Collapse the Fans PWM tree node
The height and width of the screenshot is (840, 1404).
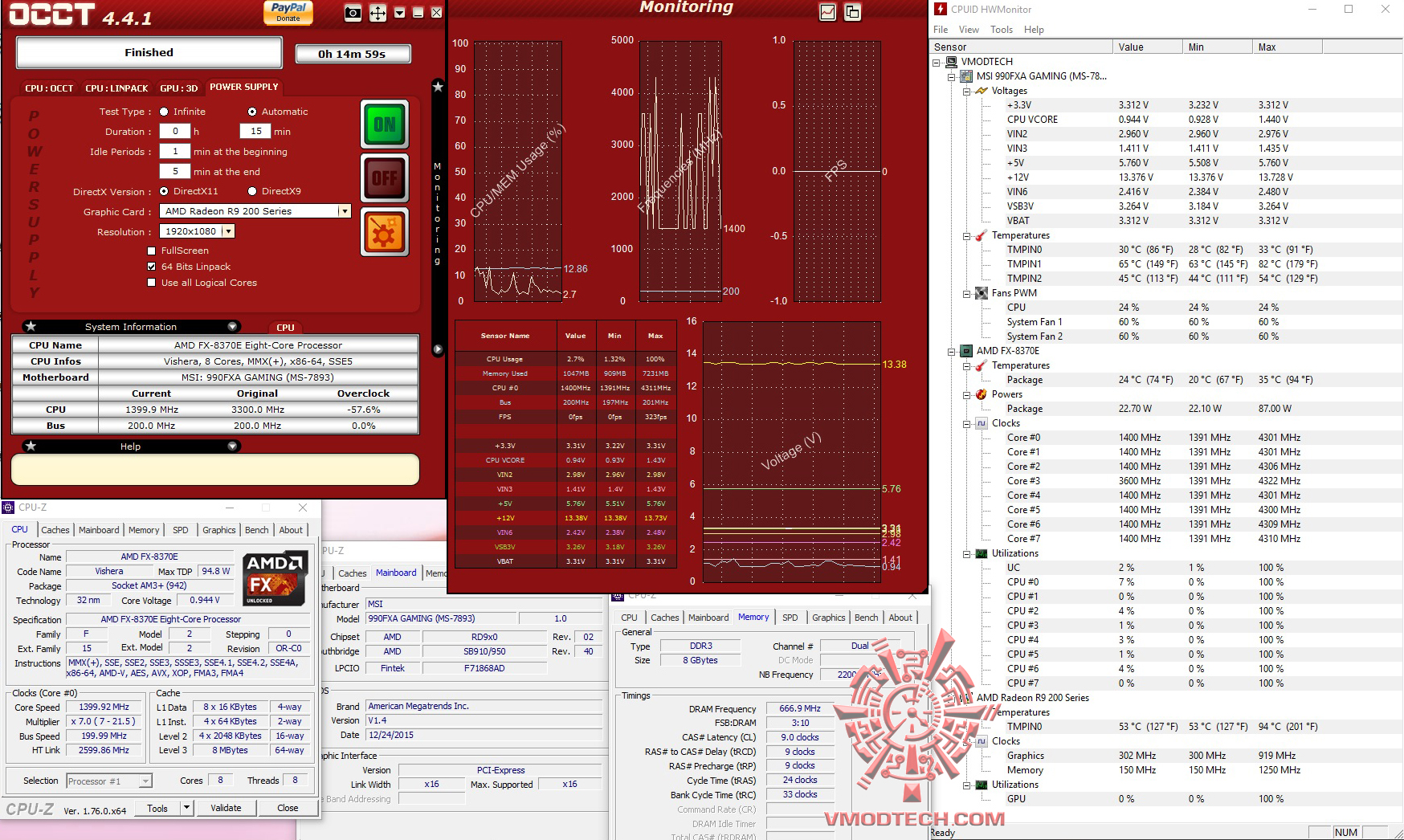pyautogui.click(x=967, y=293)
